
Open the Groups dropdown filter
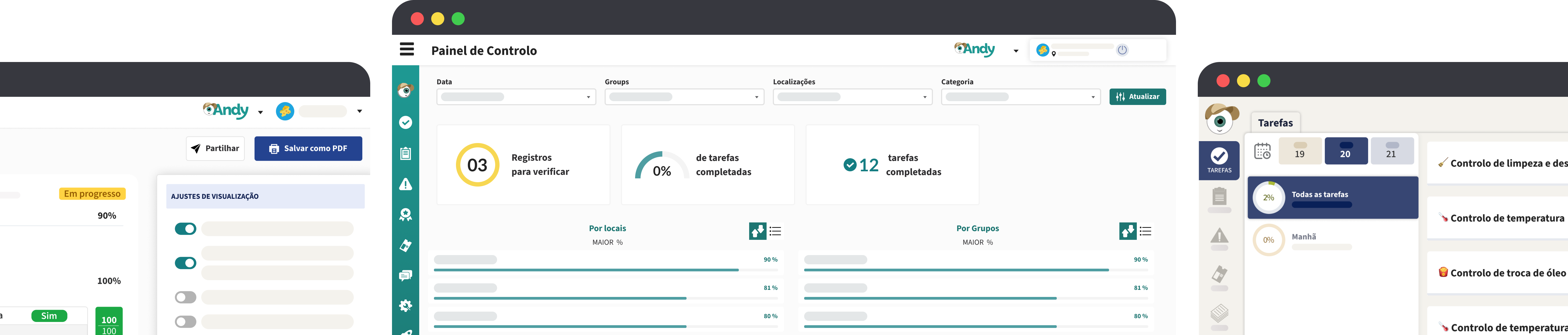coord(684,97)
